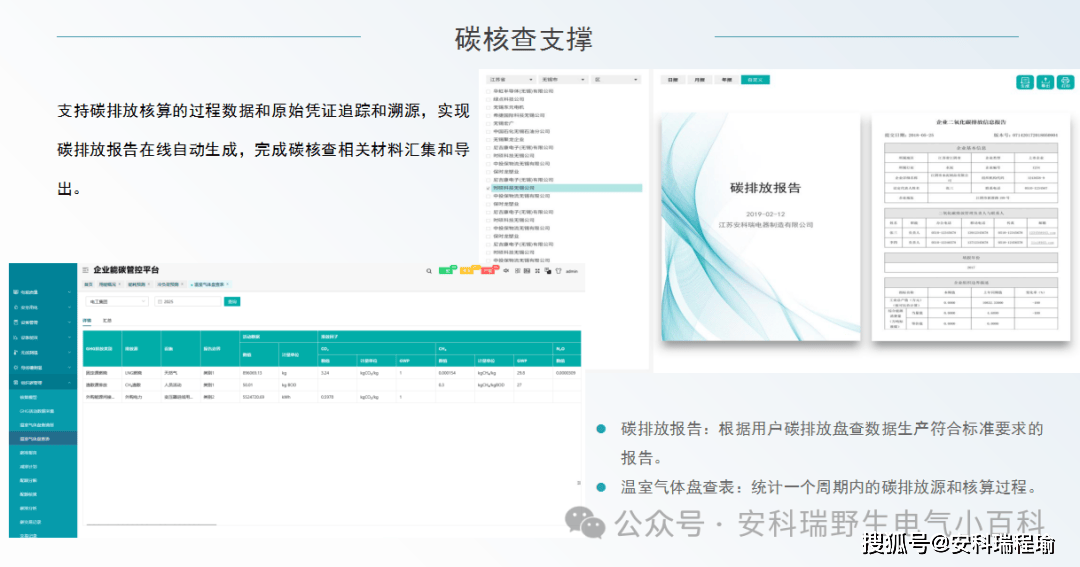Check the 无锡聚龙企业 checkbox

point(488,139)
